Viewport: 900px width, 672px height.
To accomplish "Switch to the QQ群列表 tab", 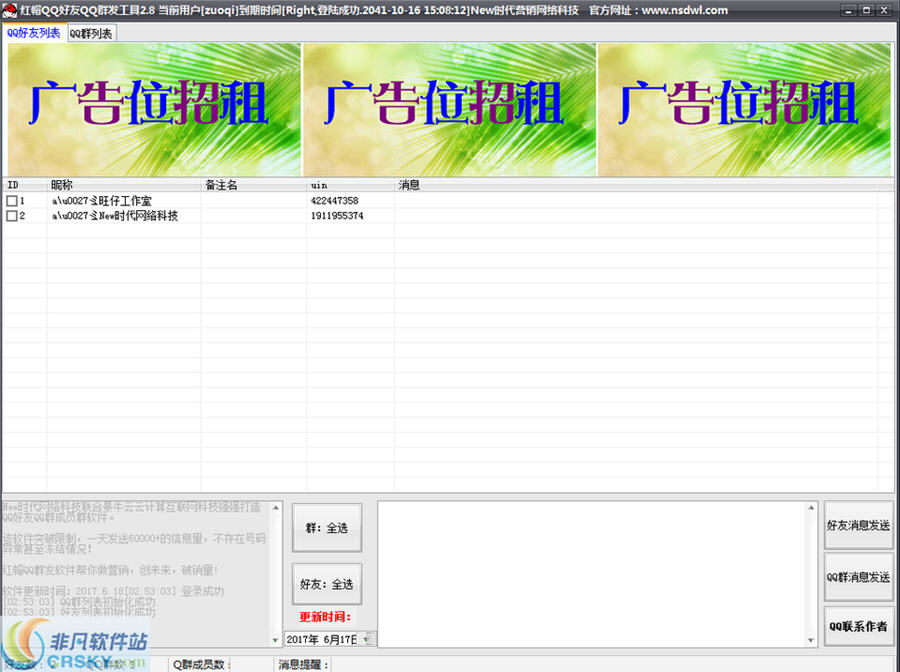I will (x=91, y=32).
